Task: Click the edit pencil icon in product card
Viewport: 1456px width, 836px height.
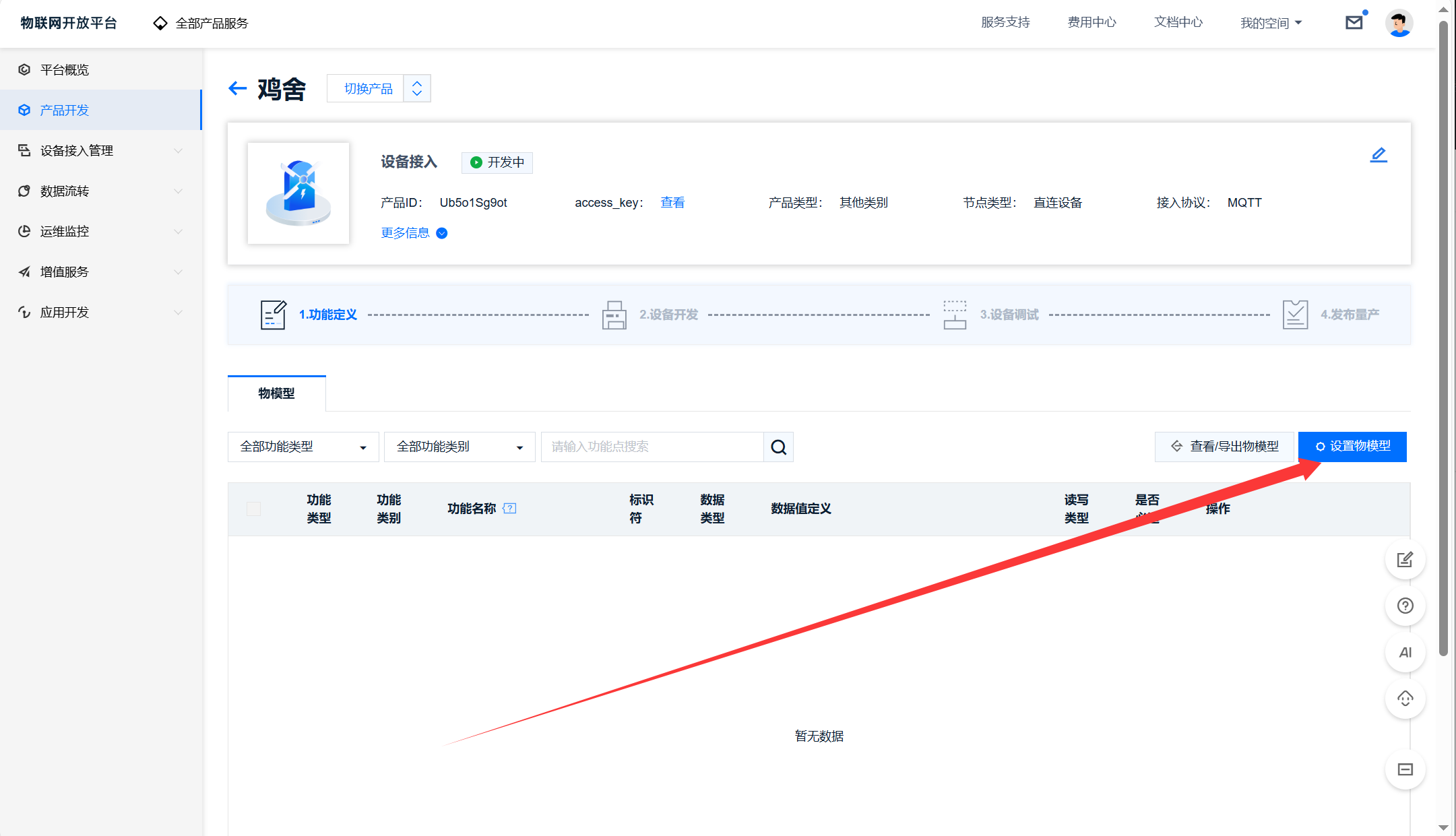Action: coord(1379,155)
